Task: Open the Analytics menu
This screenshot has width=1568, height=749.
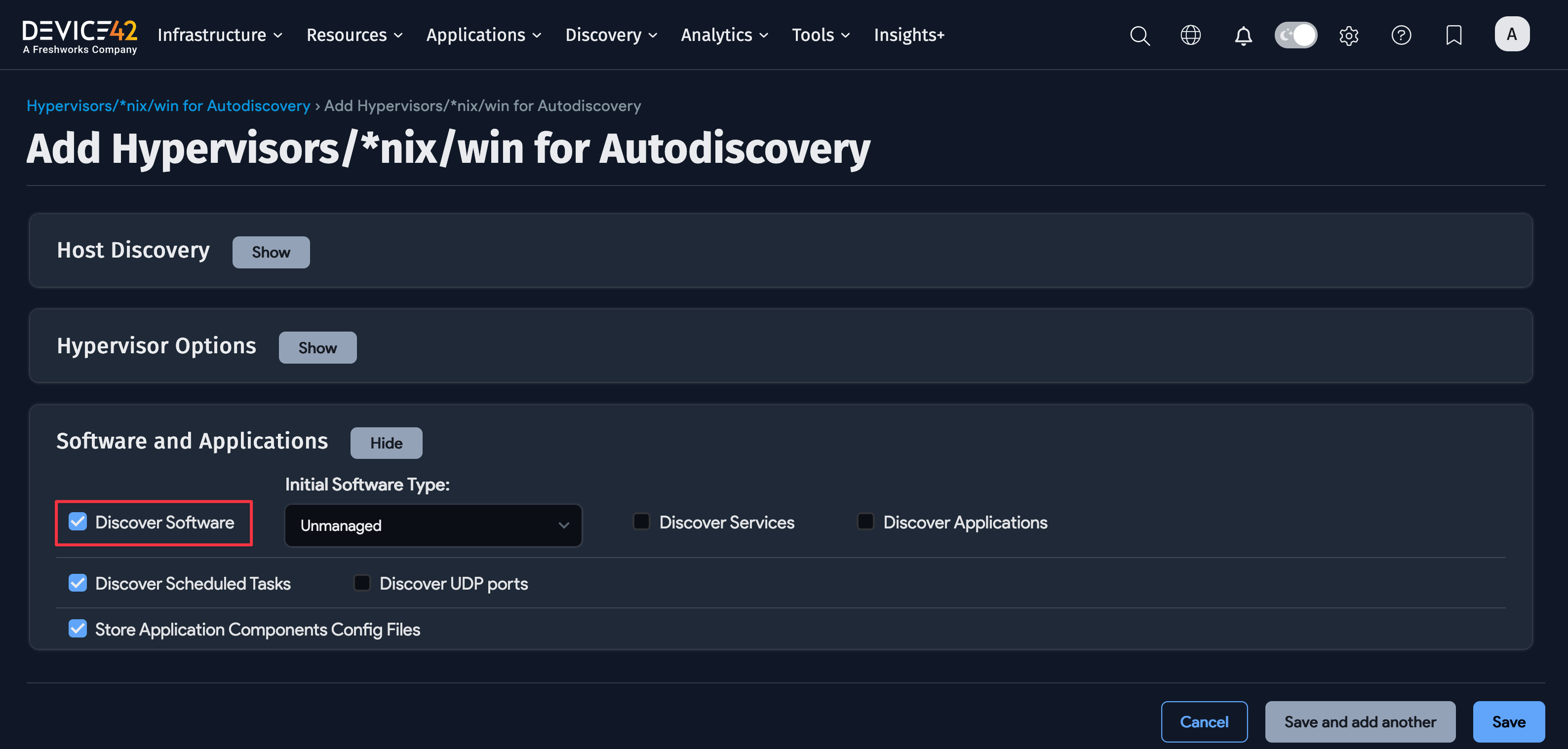Action: click(x=724, y=35)
